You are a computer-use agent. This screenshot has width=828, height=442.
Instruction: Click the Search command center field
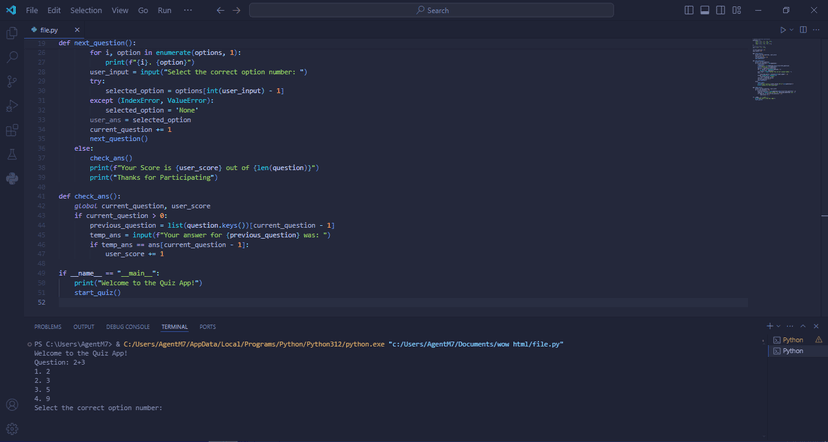pos(431,10)
